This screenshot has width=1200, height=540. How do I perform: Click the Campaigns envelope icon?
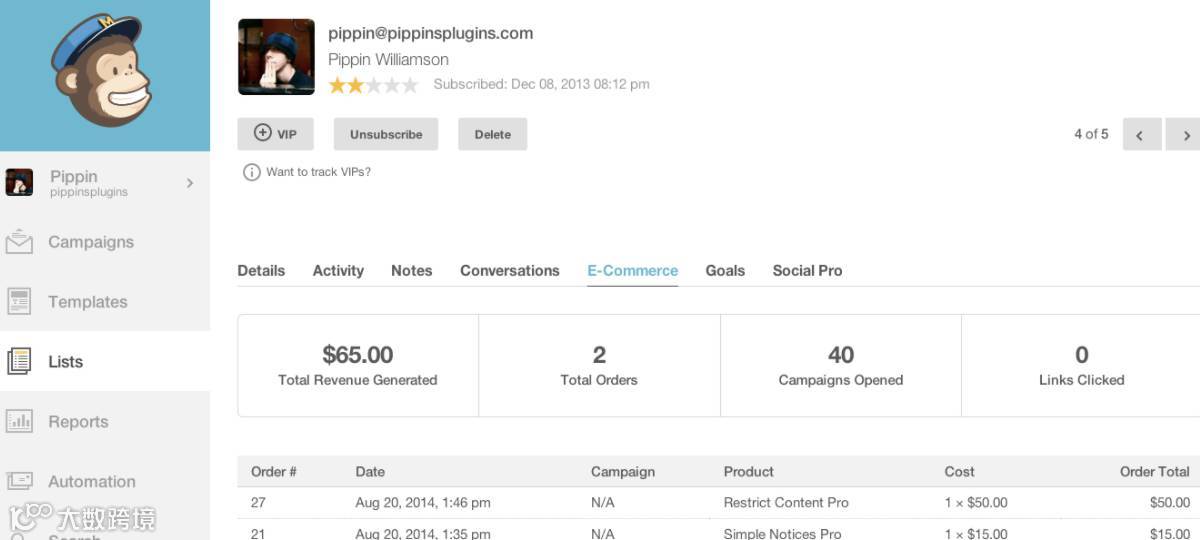tap(19, 242)
